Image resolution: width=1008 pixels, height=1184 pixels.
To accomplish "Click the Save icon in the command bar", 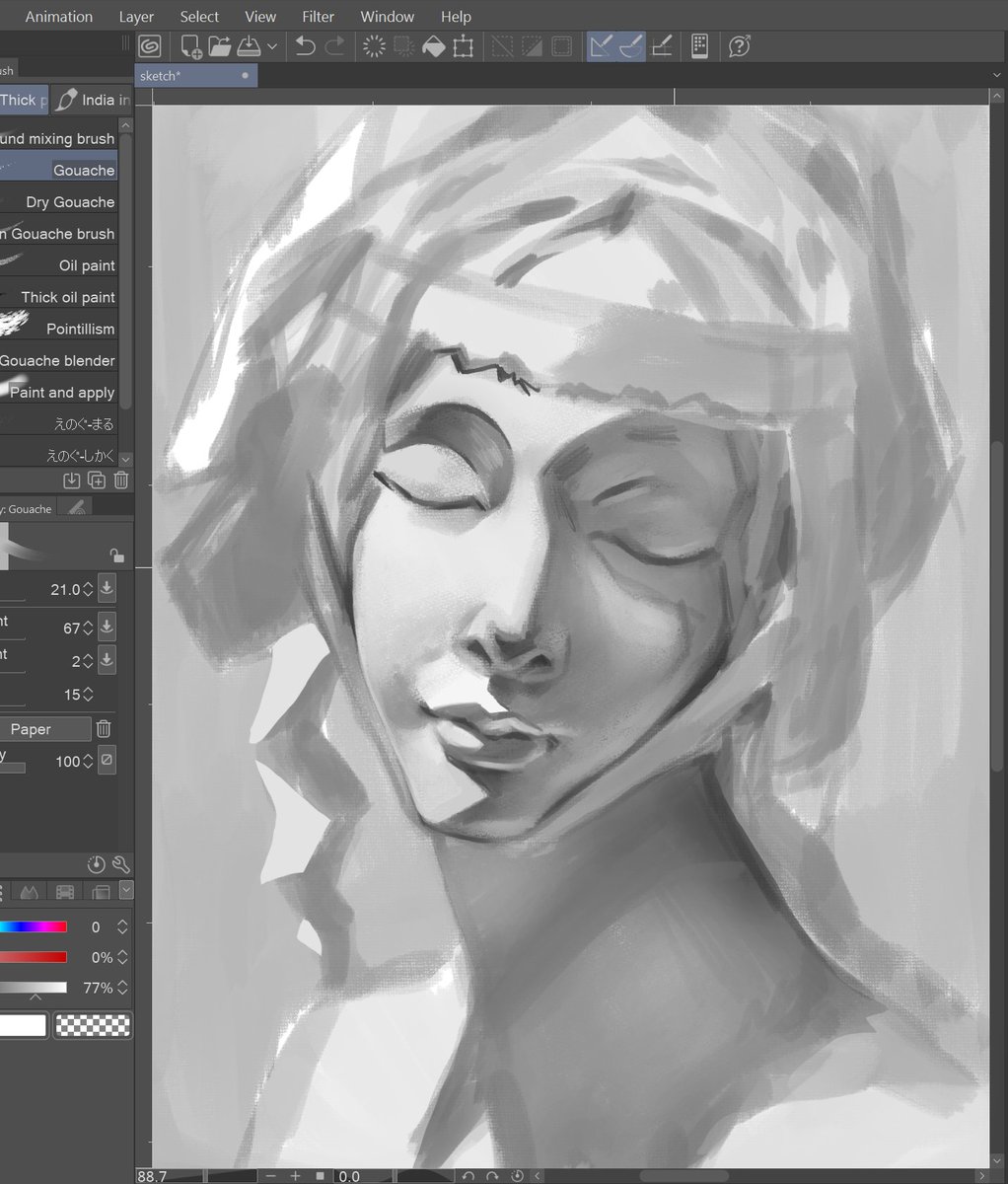I will 249,45.
